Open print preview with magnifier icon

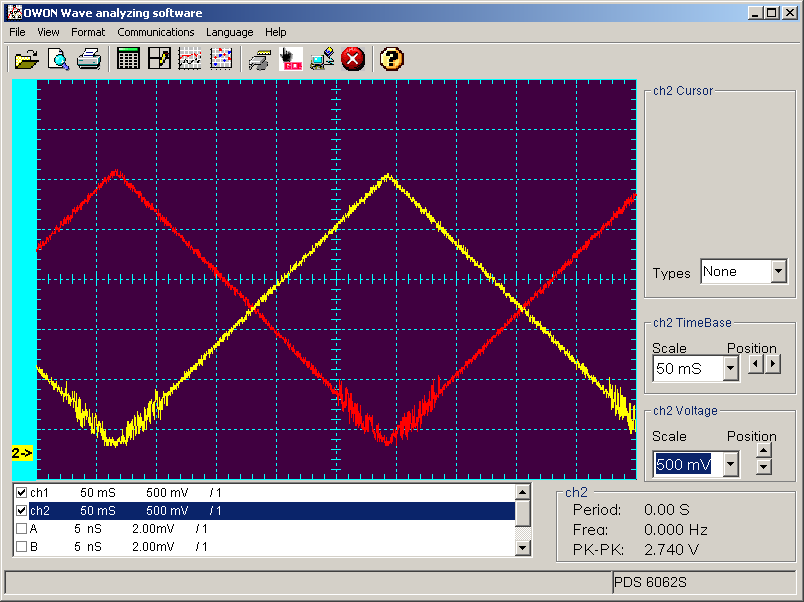pyautogui.click(x=58, y=59)
